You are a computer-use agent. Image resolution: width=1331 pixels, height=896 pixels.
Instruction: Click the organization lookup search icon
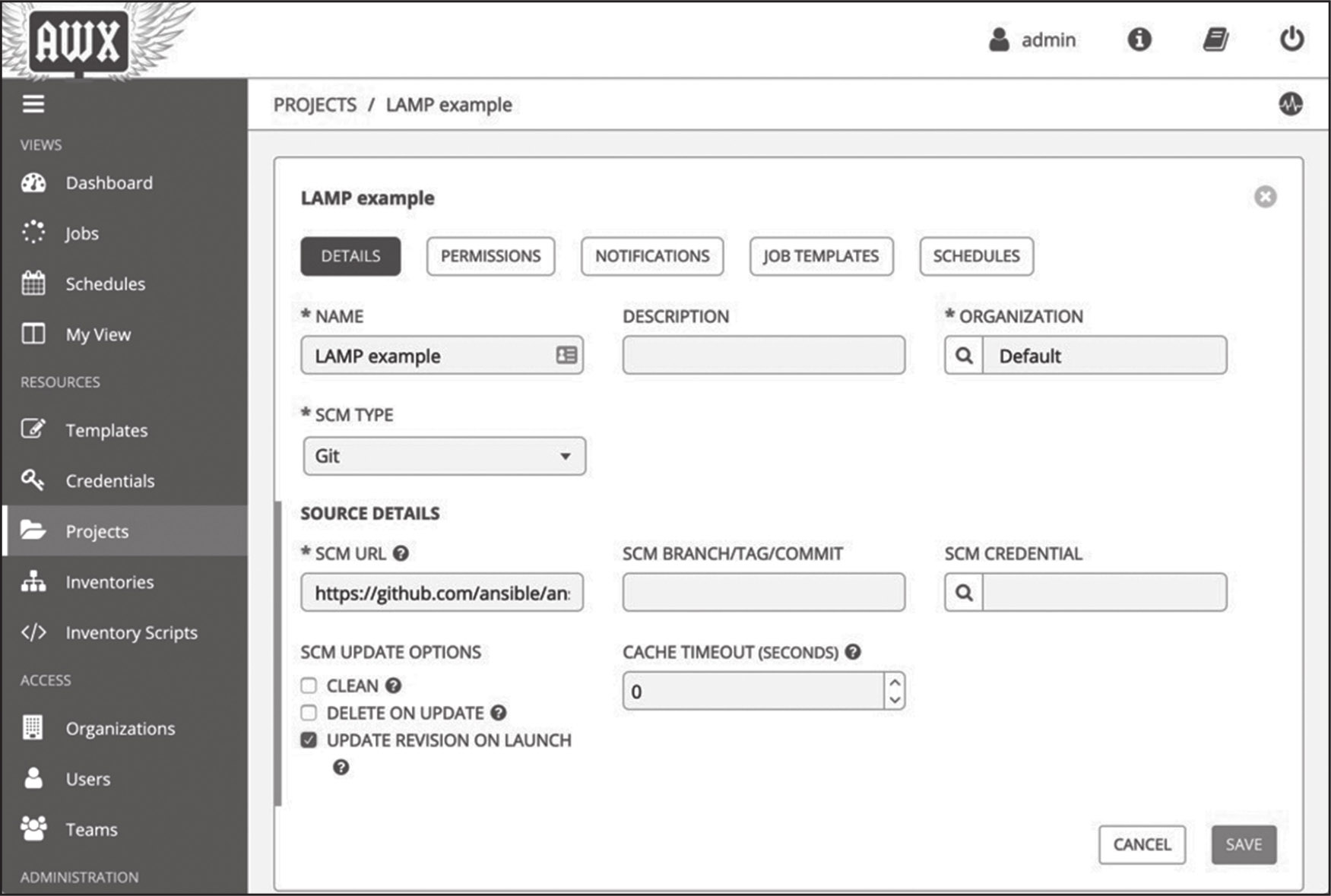[x=964, y=356]
